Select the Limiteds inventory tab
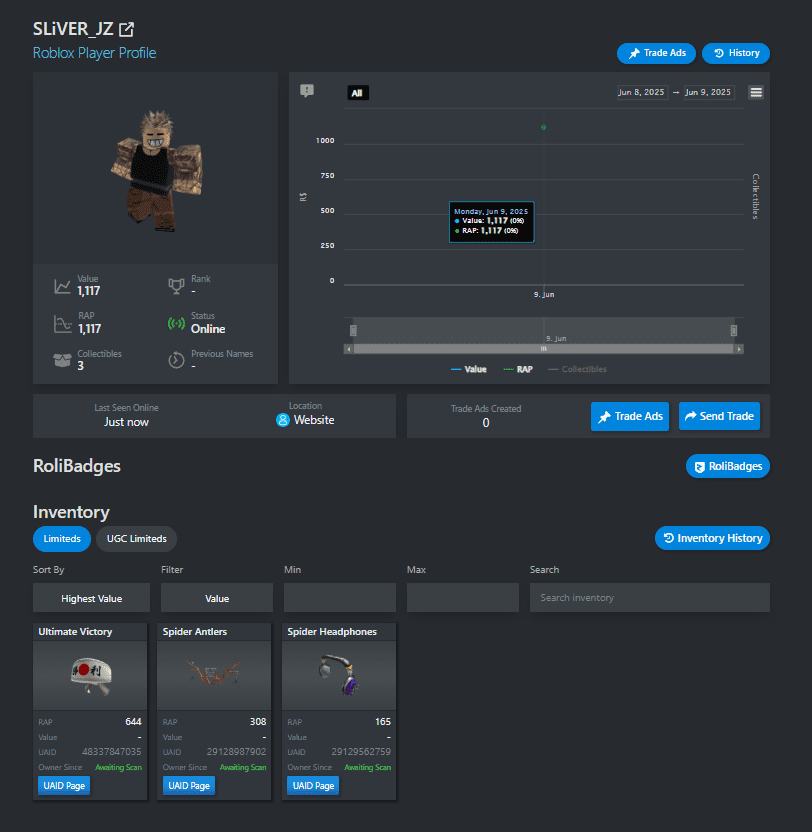 pos(62,539)
